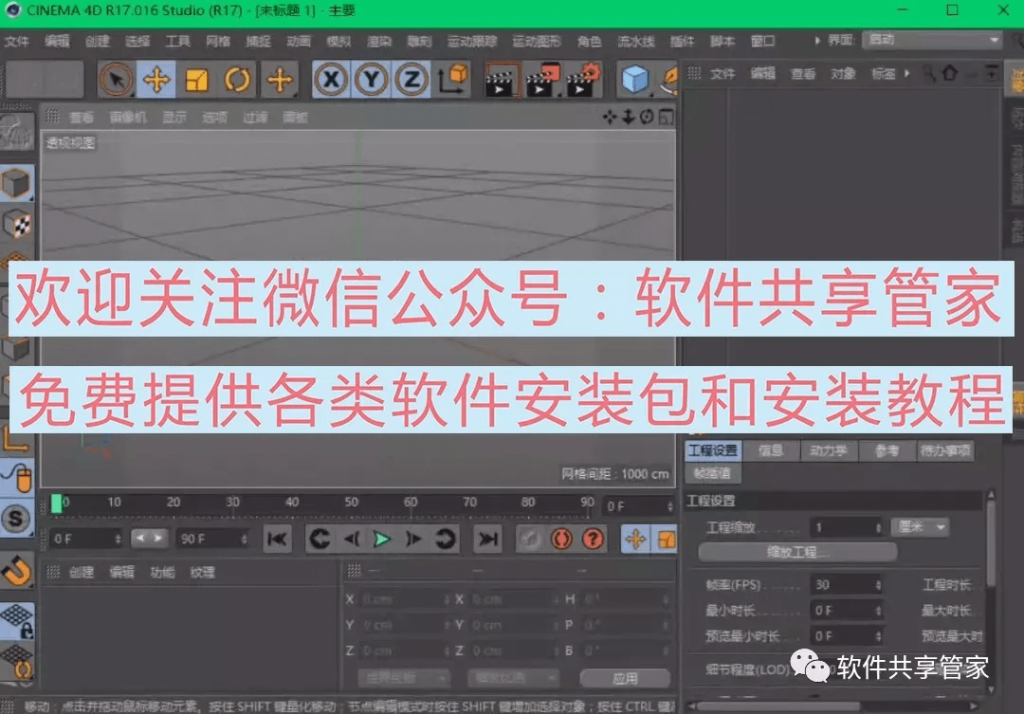Click the viewport pan icon
Screen dimensions: 1024x714
[609, 117]
